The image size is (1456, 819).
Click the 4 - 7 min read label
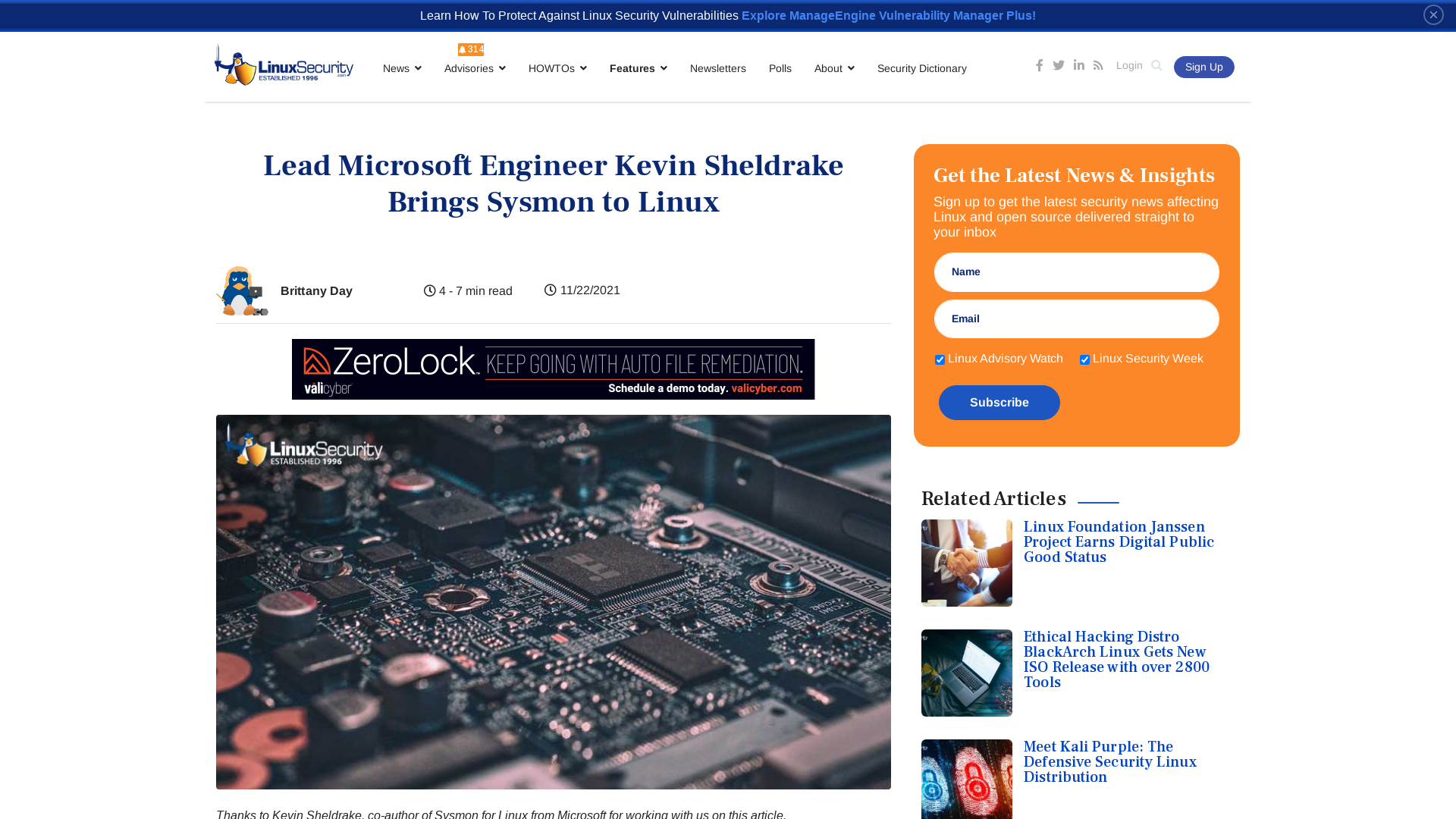[468, 291]
